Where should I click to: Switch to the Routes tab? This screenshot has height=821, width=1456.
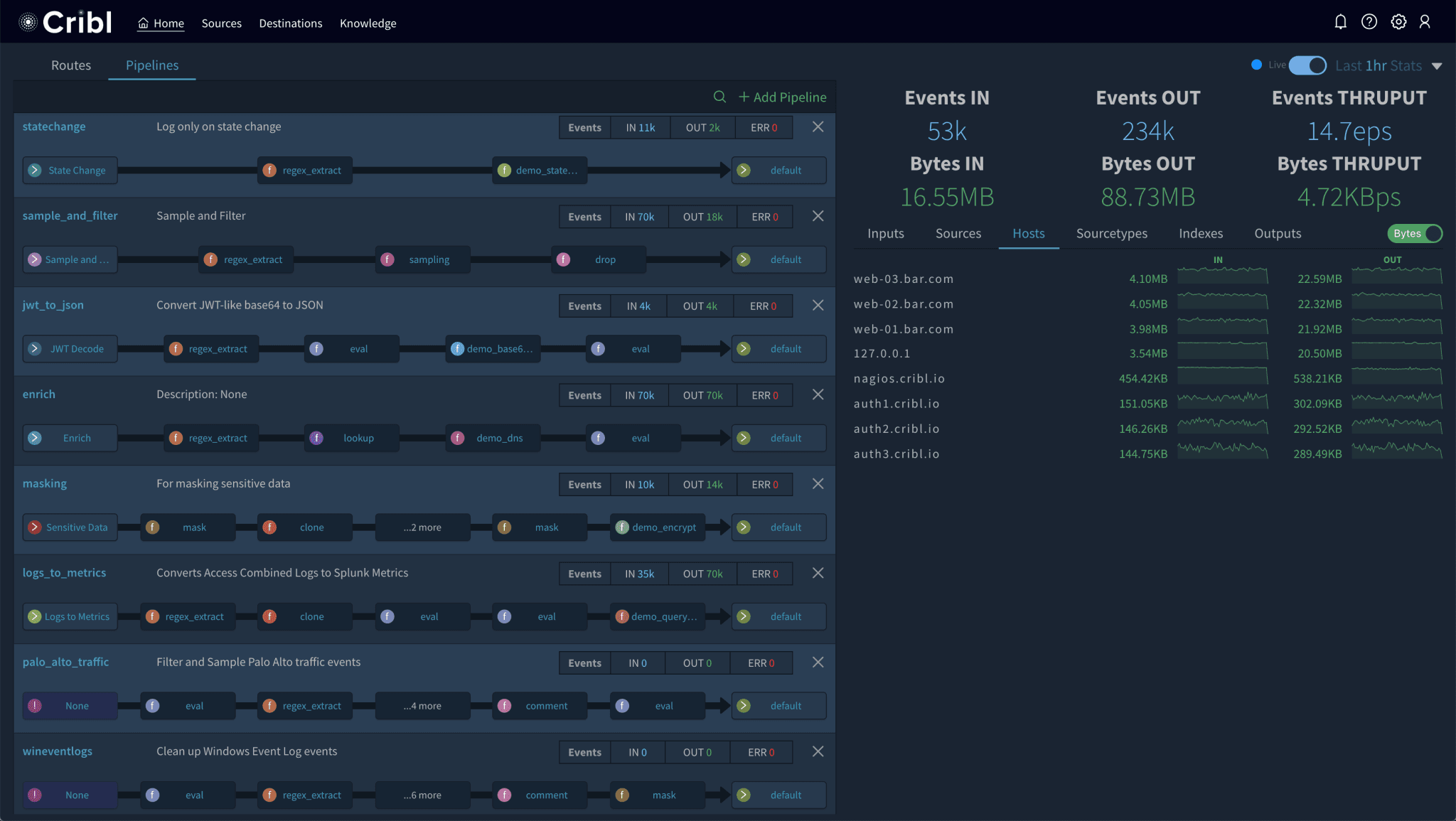[71, 65]
